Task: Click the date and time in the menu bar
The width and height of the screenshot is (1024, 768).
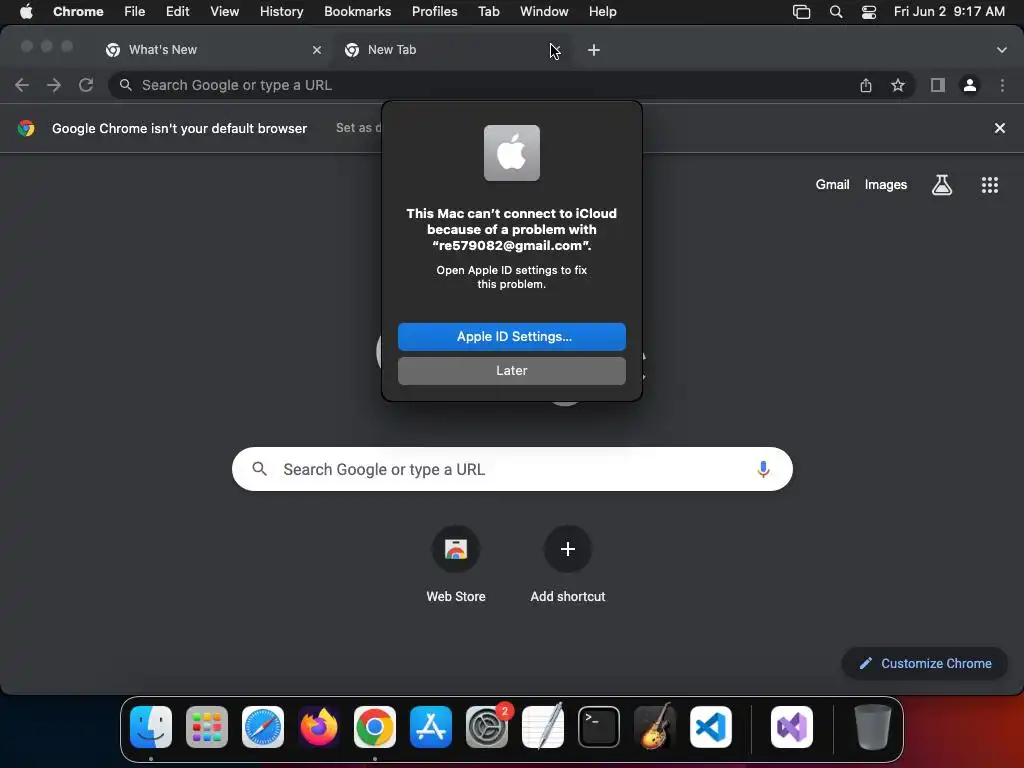Action: [949, 11]
